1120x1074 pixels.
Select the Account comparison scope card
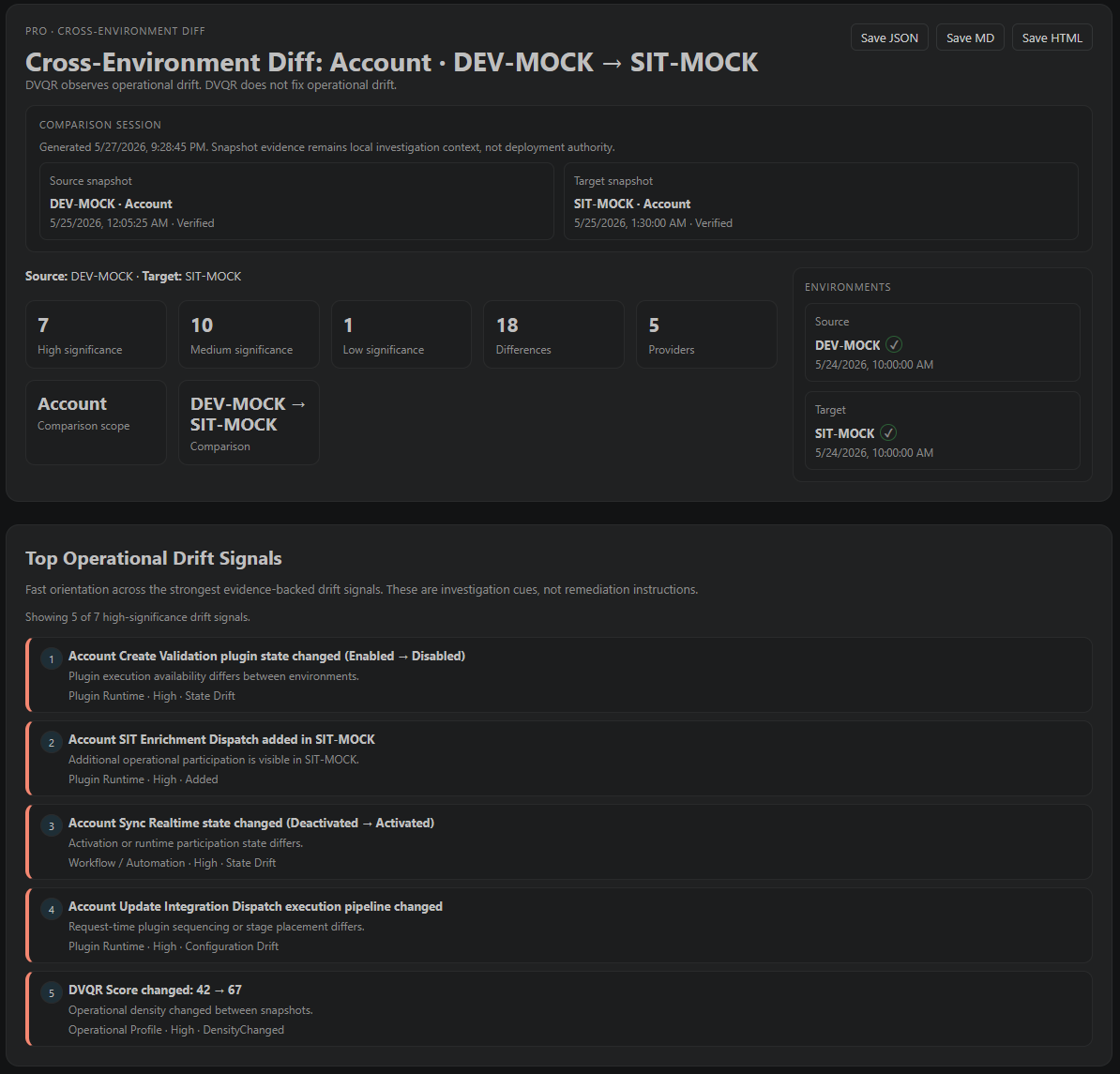[x=96, y=423]
